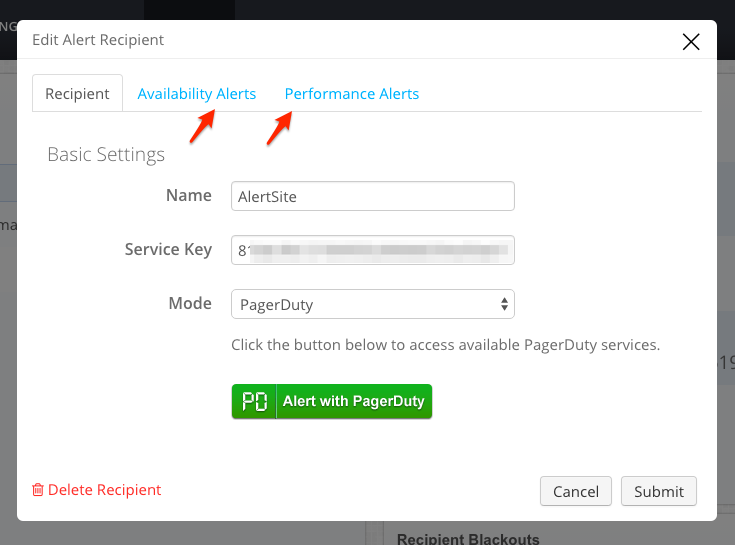Image resolution: width=735 pixels, height=545 pixels.
Task: Click the Basic Settings heading
Action: coord(106,155)
